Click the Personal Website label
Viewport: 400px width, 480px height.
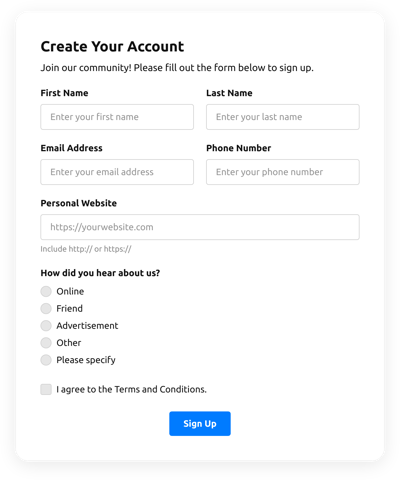point(79,203)
